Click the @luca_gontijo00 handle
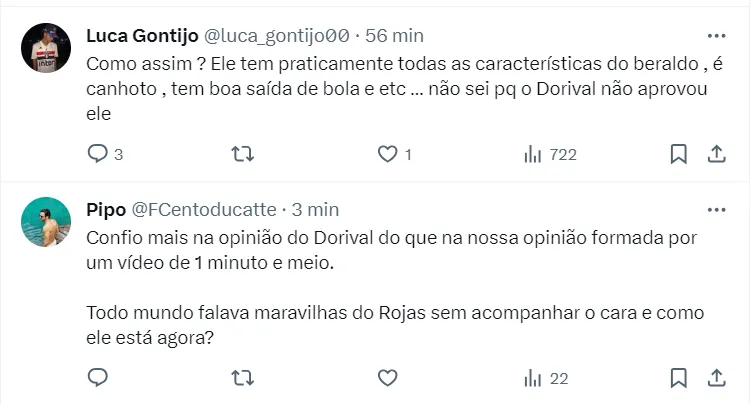This screenshot has width=752, height=404. [277, 36]
